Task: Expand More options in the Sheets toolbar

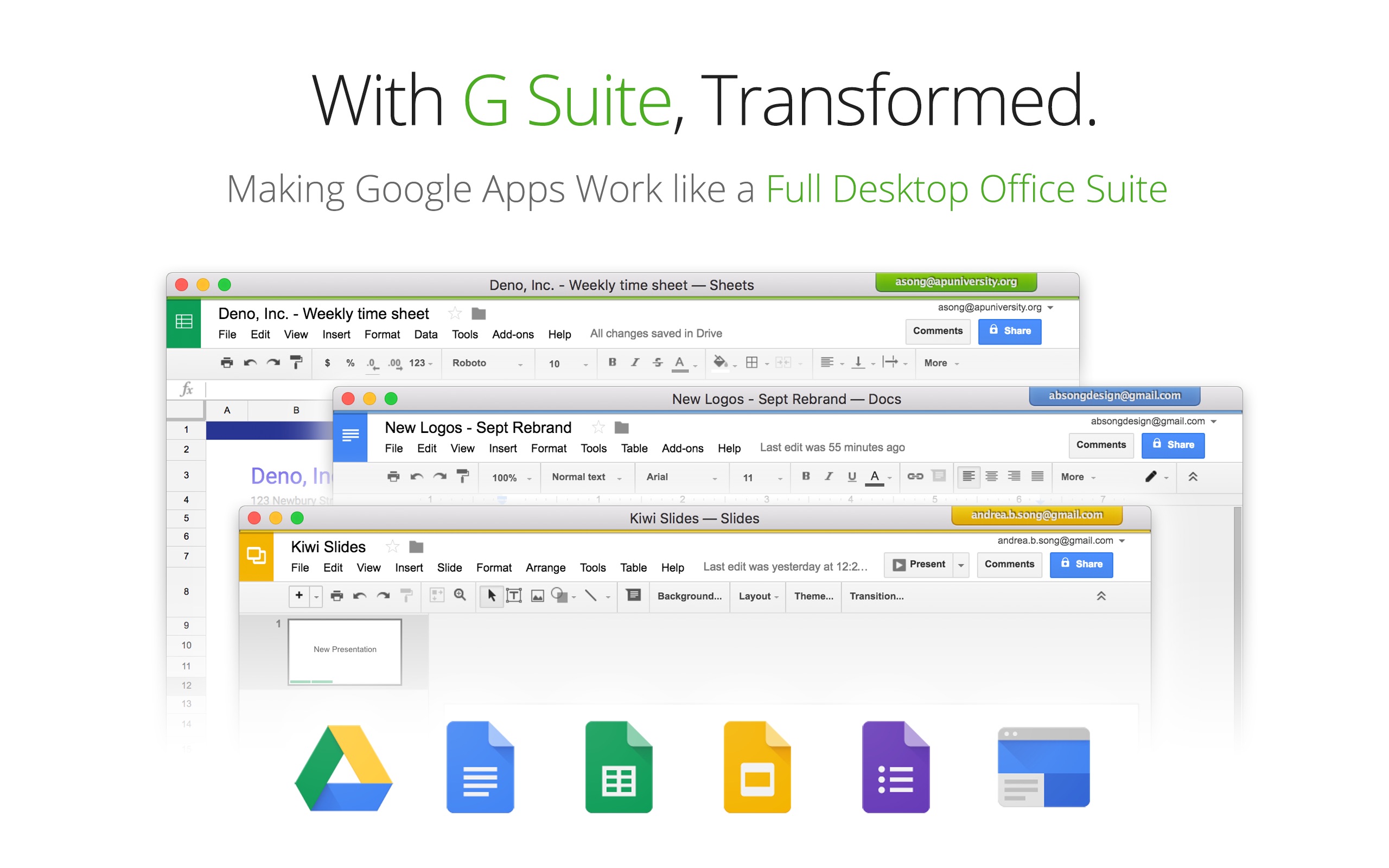Action: click(x=941, y=363)
